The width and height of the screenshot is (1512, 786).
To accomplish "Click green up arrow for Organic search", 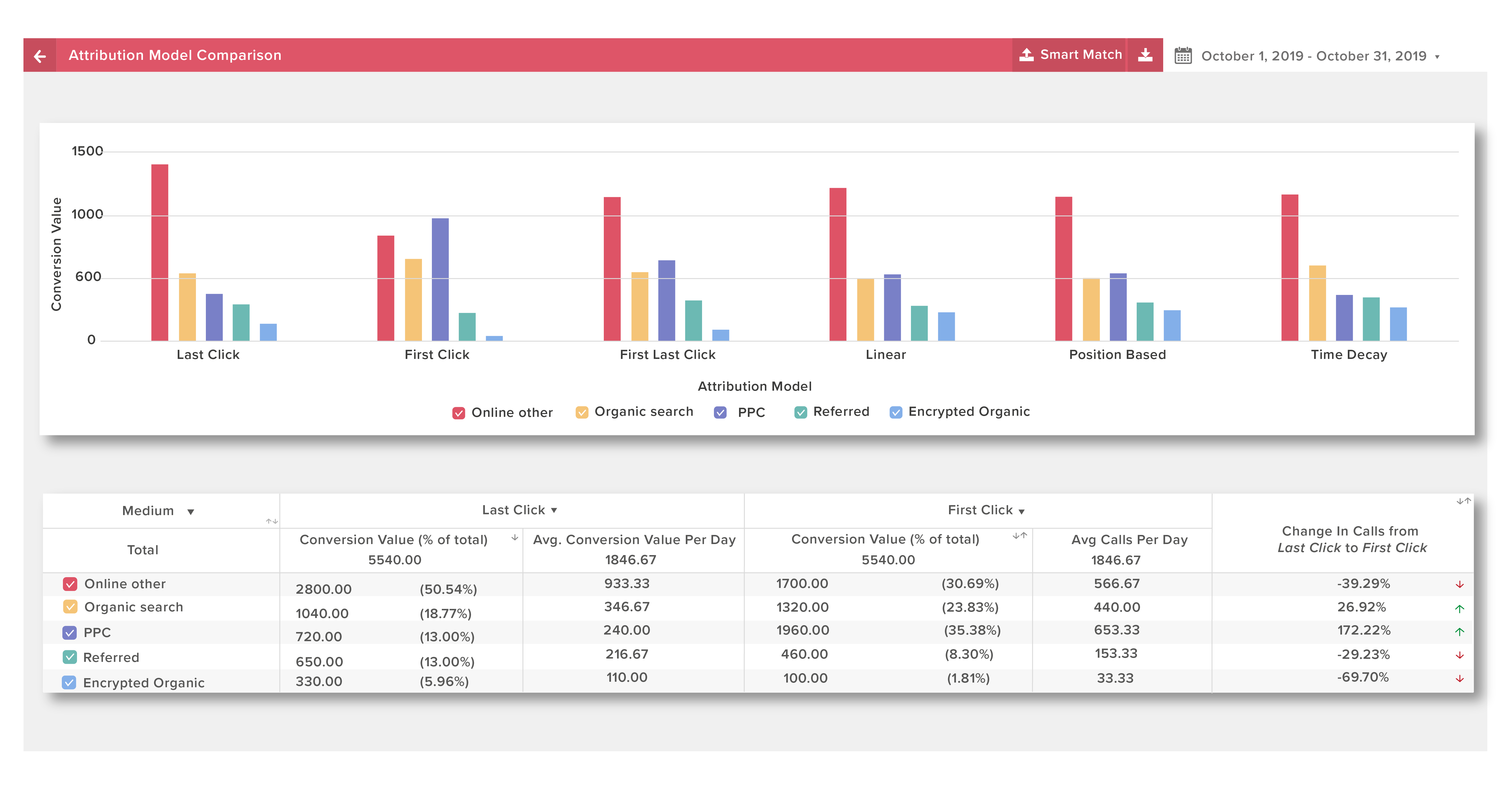I will pyautogui.click(x=1459, y=609).
